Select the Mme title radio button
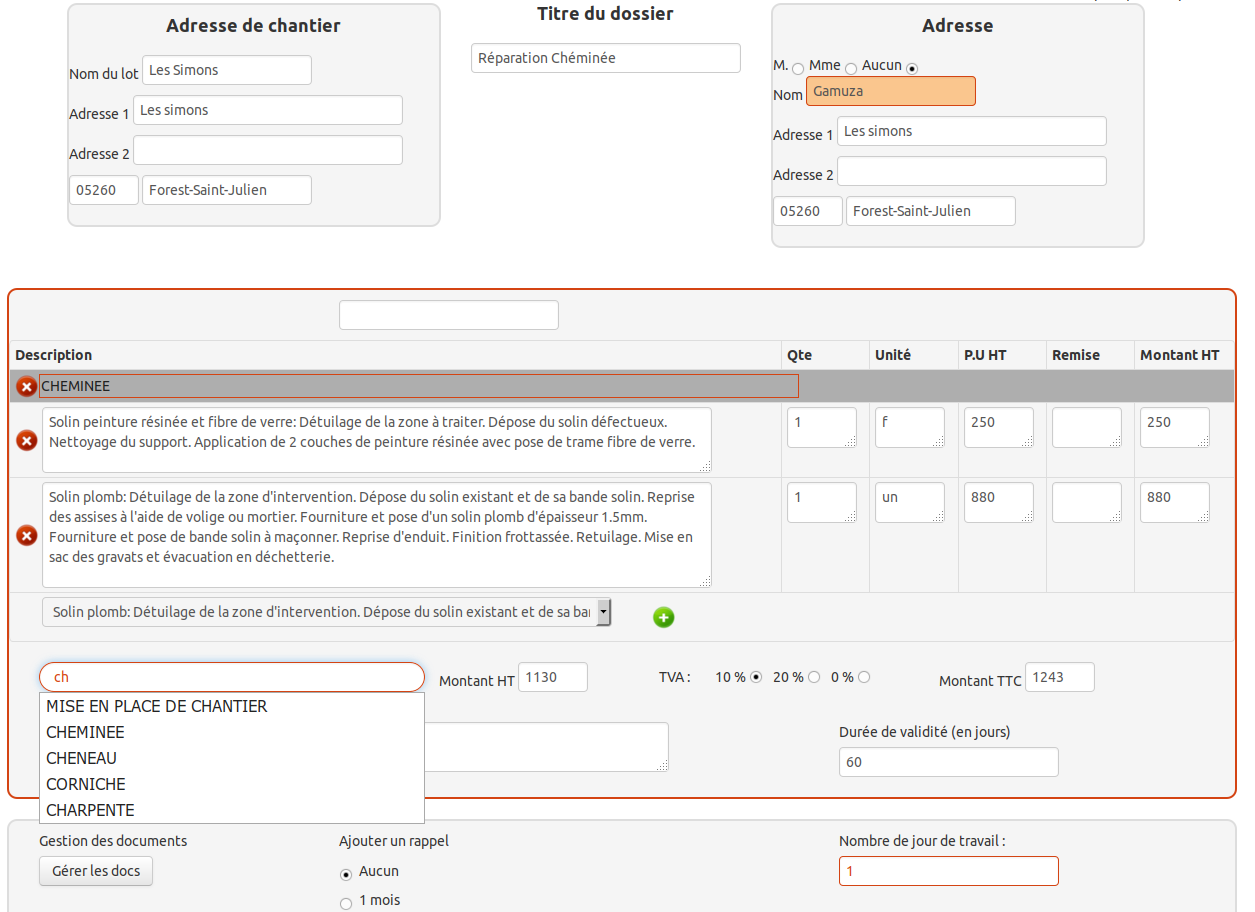The height and width of the screenshot is (912, 1255). tap(851, 68)
